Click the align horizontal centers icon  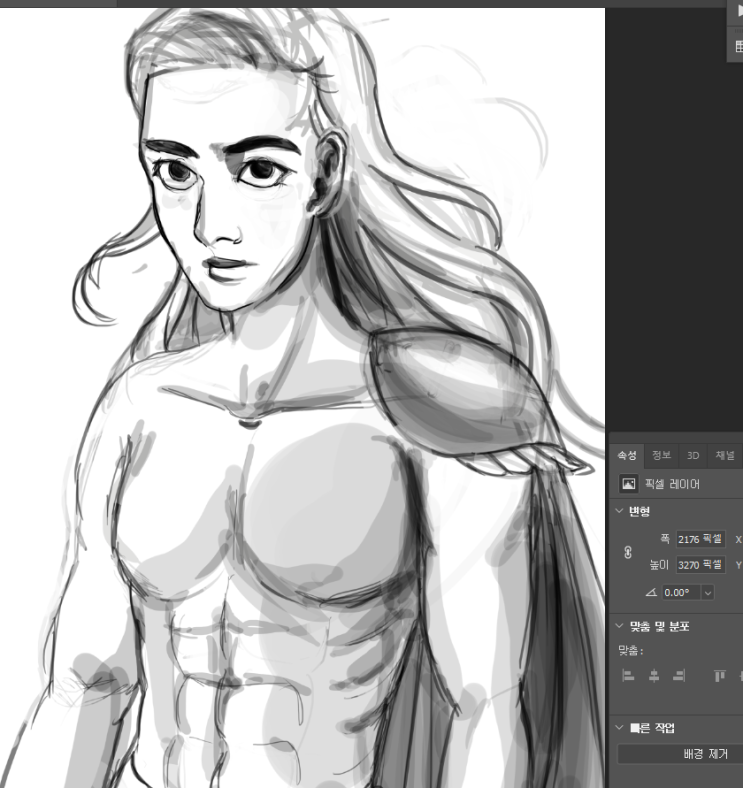(654, 676)
